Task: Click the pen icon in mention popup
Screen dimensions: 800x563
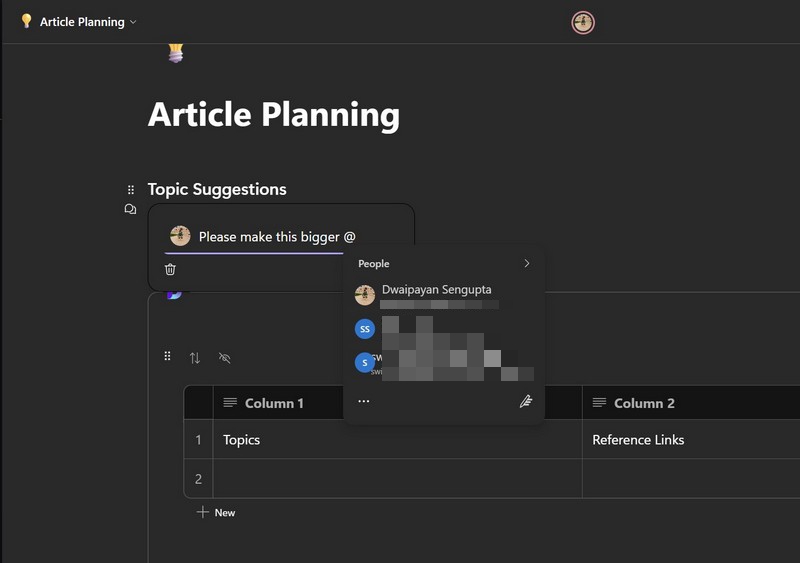Action: click(526, 401)
